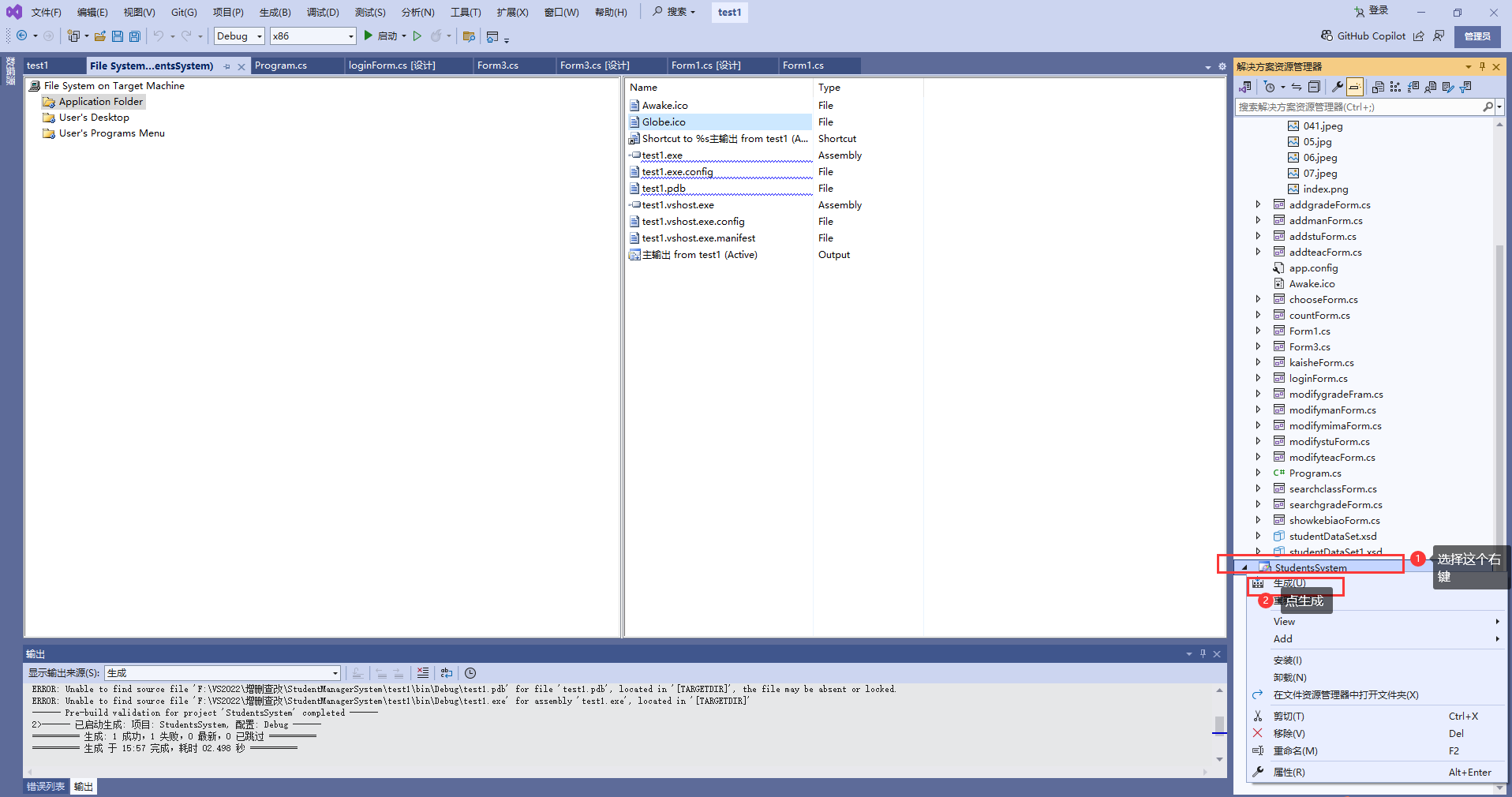Click the Hot Reload flame icon
Image resolution: width=1512 pixels, height=797 pixels.
(x=436, y=36)
